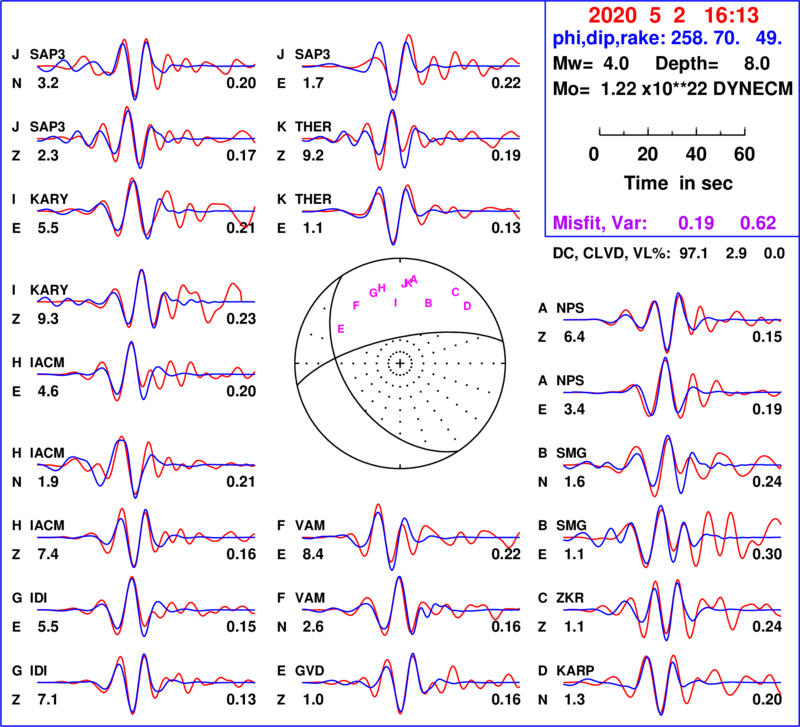Screen dimensions: 800x727
Task: Click the Depth= 8.0 label
Action: click(713, 64)
